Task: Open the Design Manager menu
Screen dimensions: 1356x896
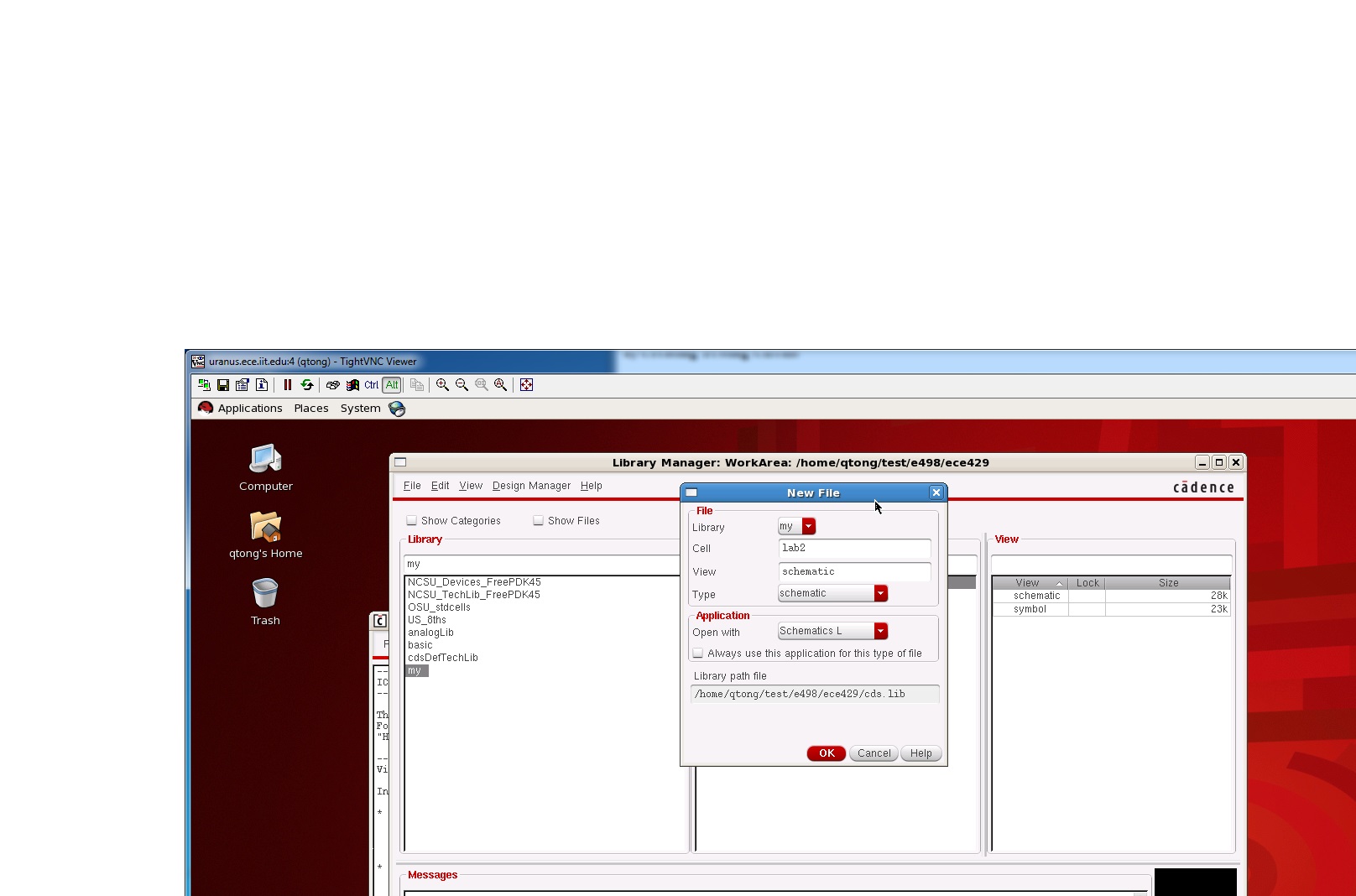Action: pyautogui.click(x=531, y=485)
